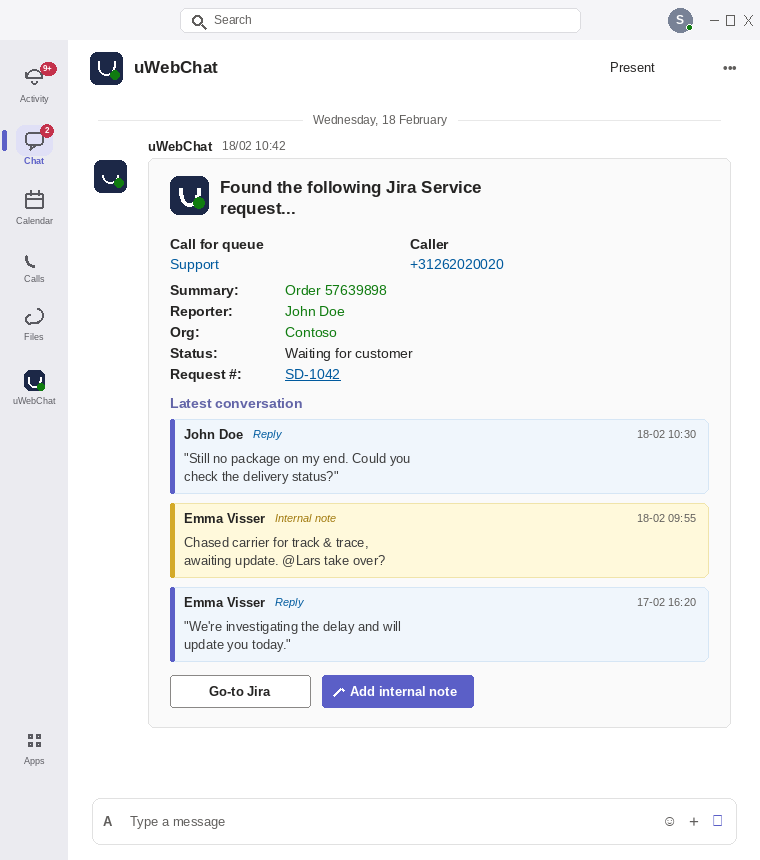Click in the Search field
760x860 pixels.
tap(380, 20)
